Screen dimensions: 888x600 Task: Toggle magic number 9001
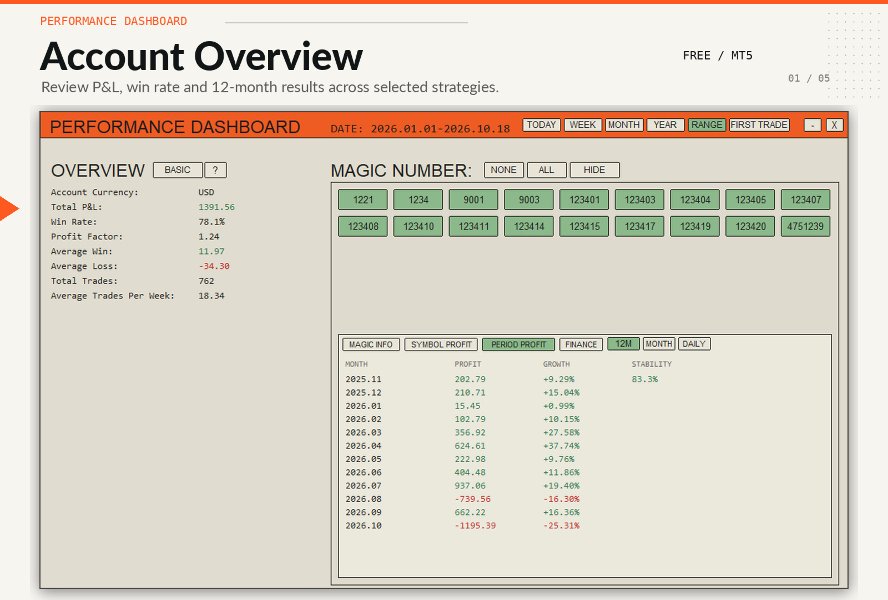click(473, 199)
